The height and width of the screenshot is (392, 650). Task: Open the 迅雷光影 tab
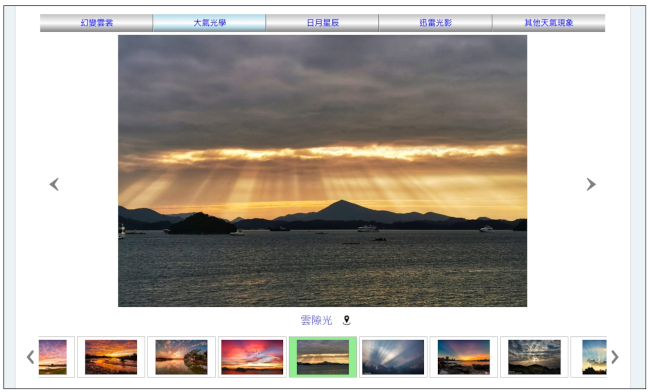click(435, 23)
